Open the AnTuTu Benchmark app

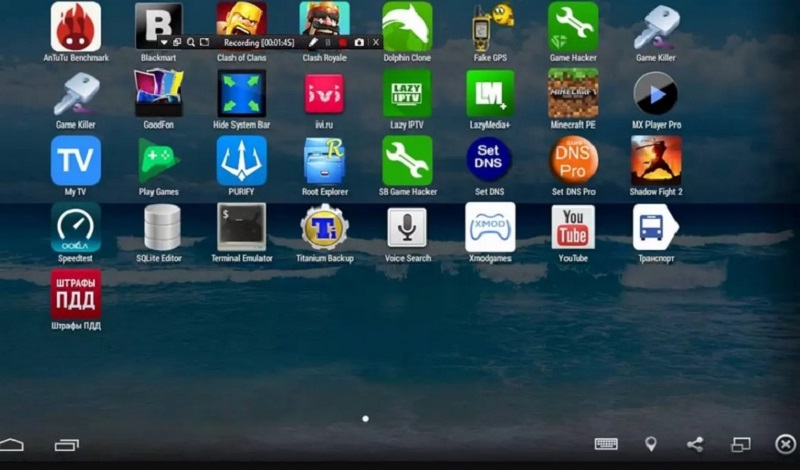pos(76,27)
